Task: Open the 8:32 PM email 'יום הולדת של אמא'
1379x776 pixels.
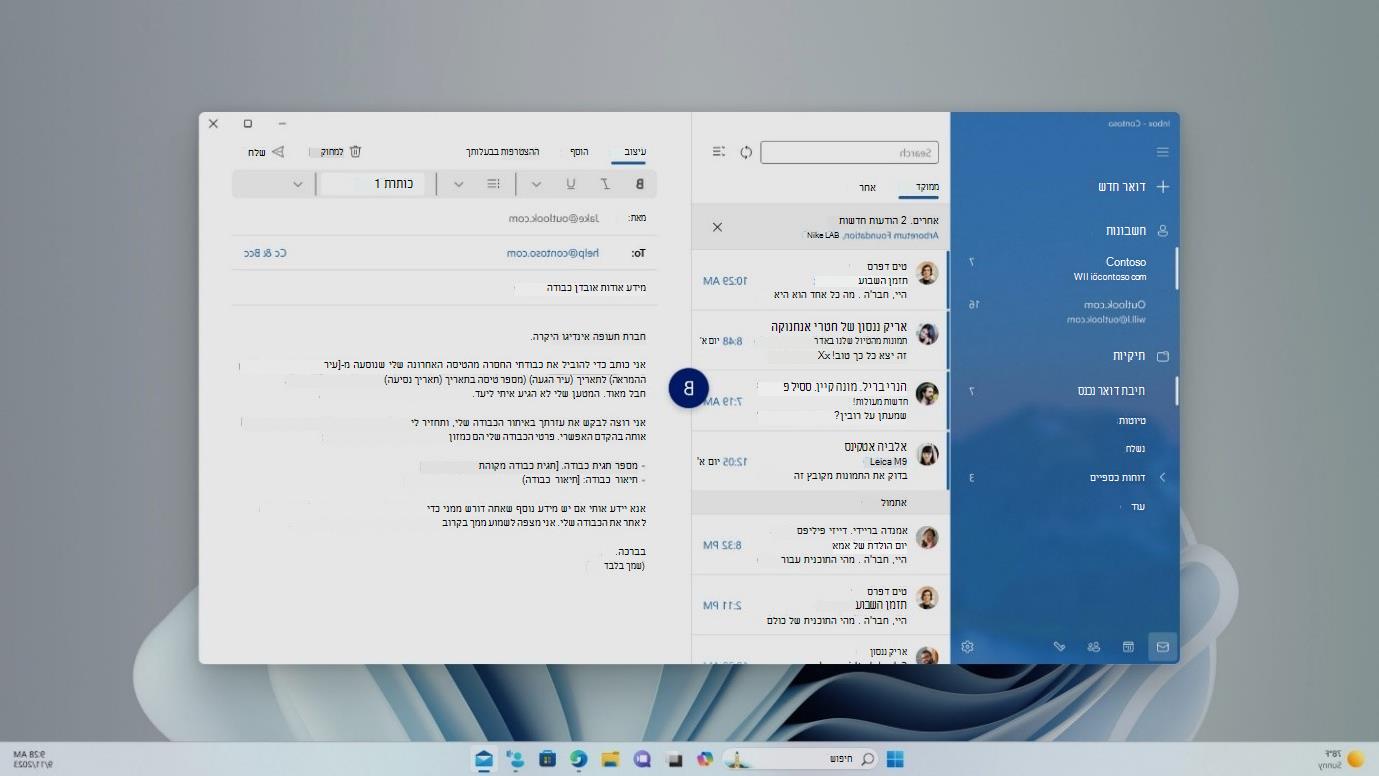Action: [x=821, y=545]
